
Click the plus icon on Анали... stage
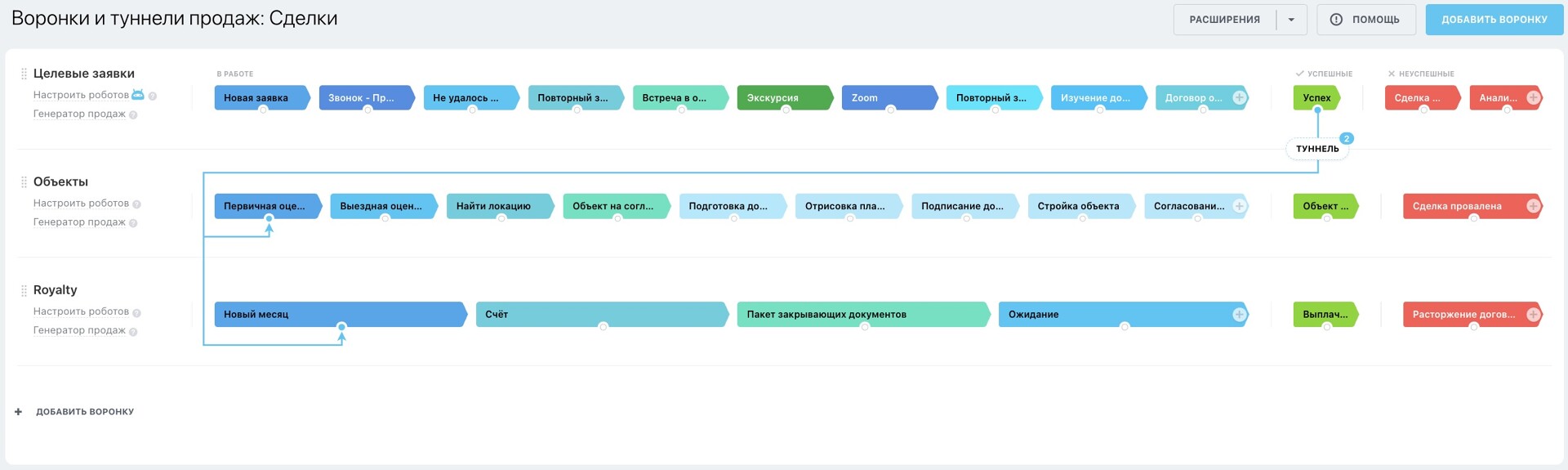pos(1533,98)
